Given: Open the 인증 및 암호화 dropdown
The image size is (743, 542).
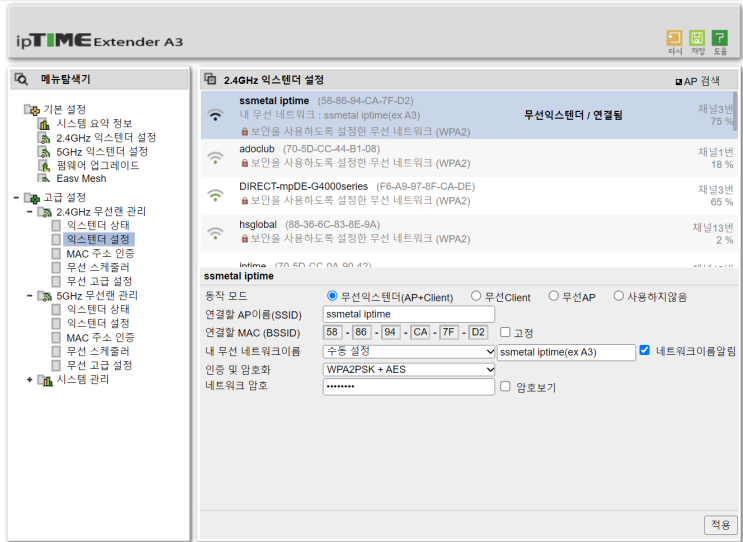Looking at the screenshot, I should tap(409, 369).
